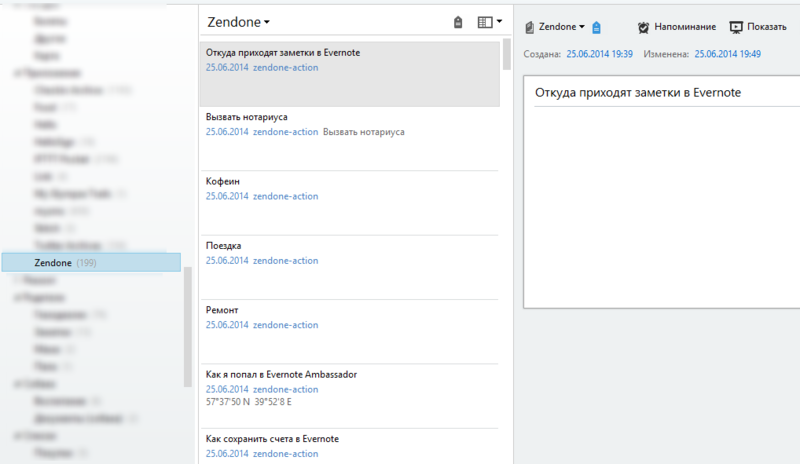Viewport: 800px width, 464px height.
Task: Open 'Как сохранить счета в Evernote' note
Action: tap(350, 447)
